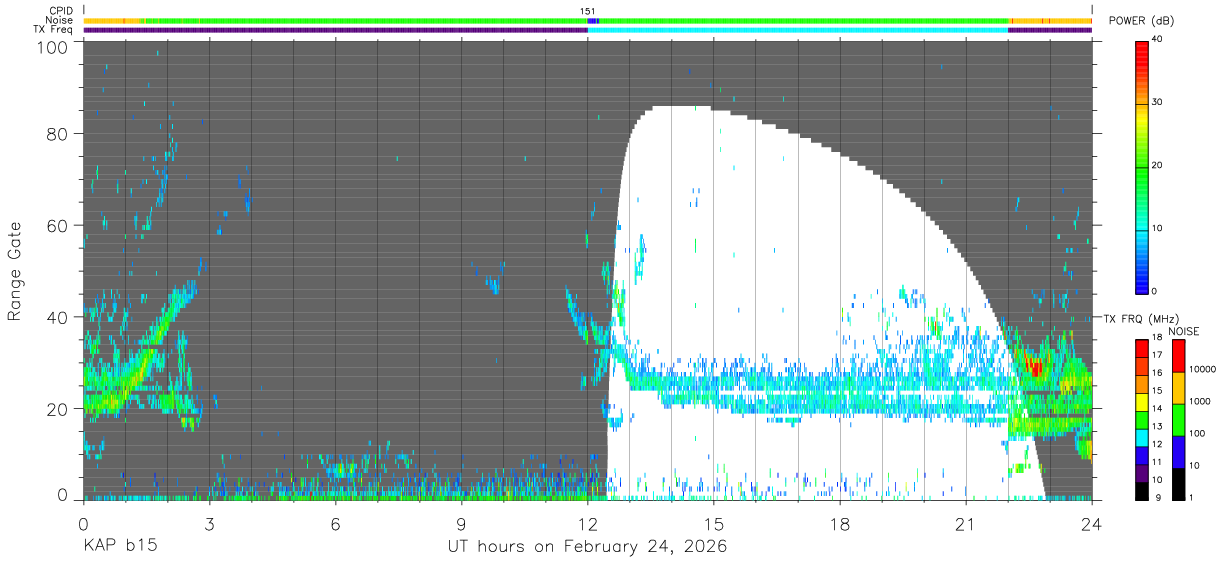Viewport: 1228px width, 567px height.
Task: Click the 3 hour tick on time axis
Action: click(210, 523)
